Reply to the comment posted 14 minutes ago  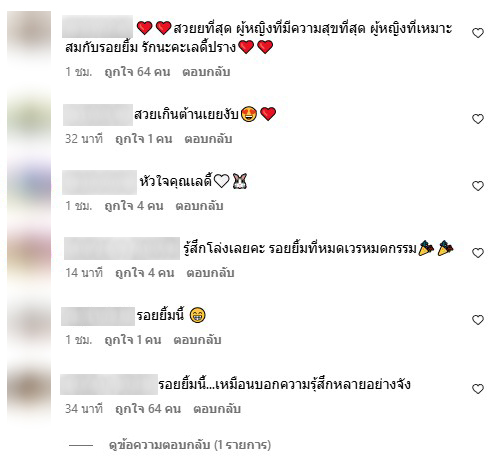pyautogui.click(x=210, y=273)
